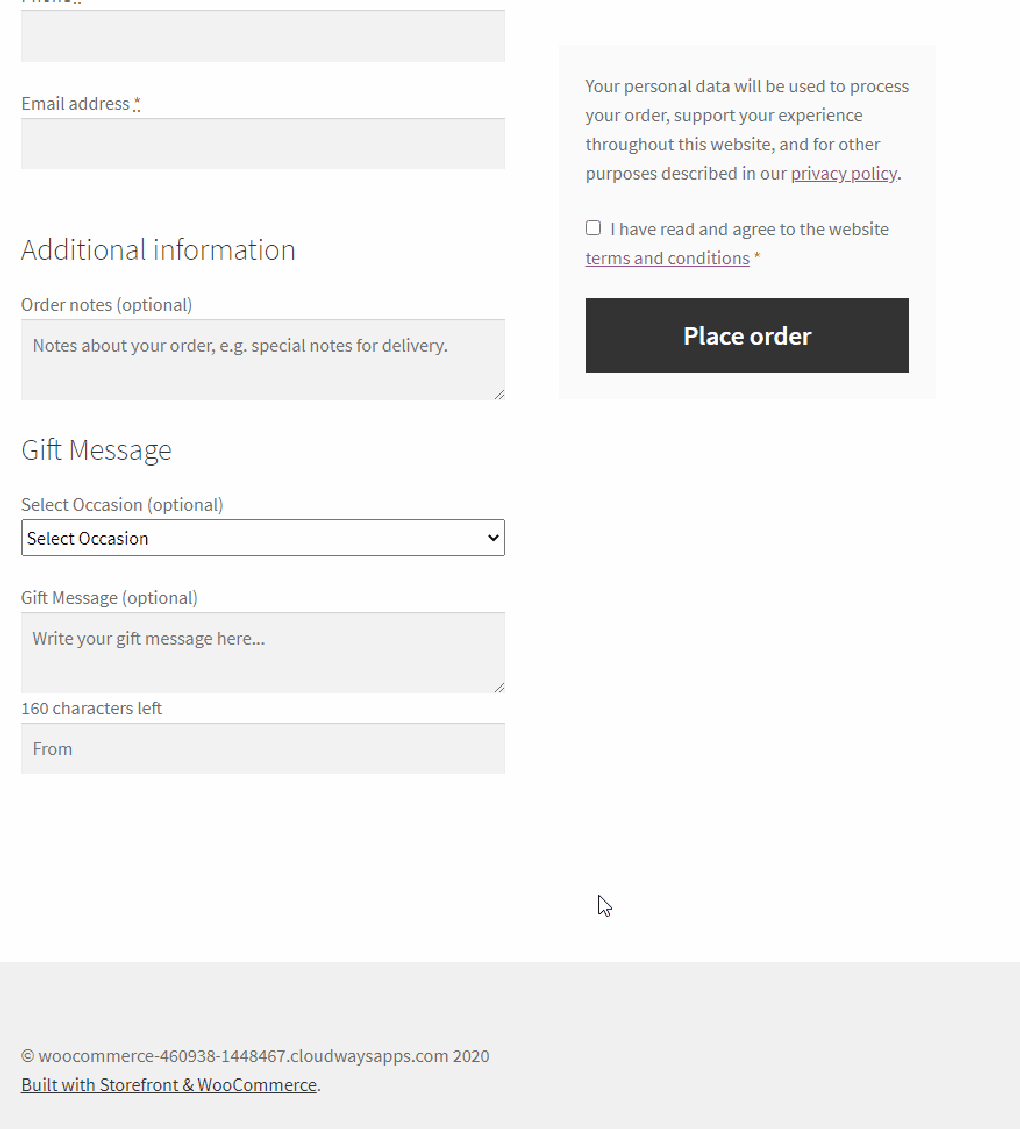Viewport: 1020px width, 1129px height.
Task: Tick the terms and conditions agreement checkbox
Action: (593, 228)
